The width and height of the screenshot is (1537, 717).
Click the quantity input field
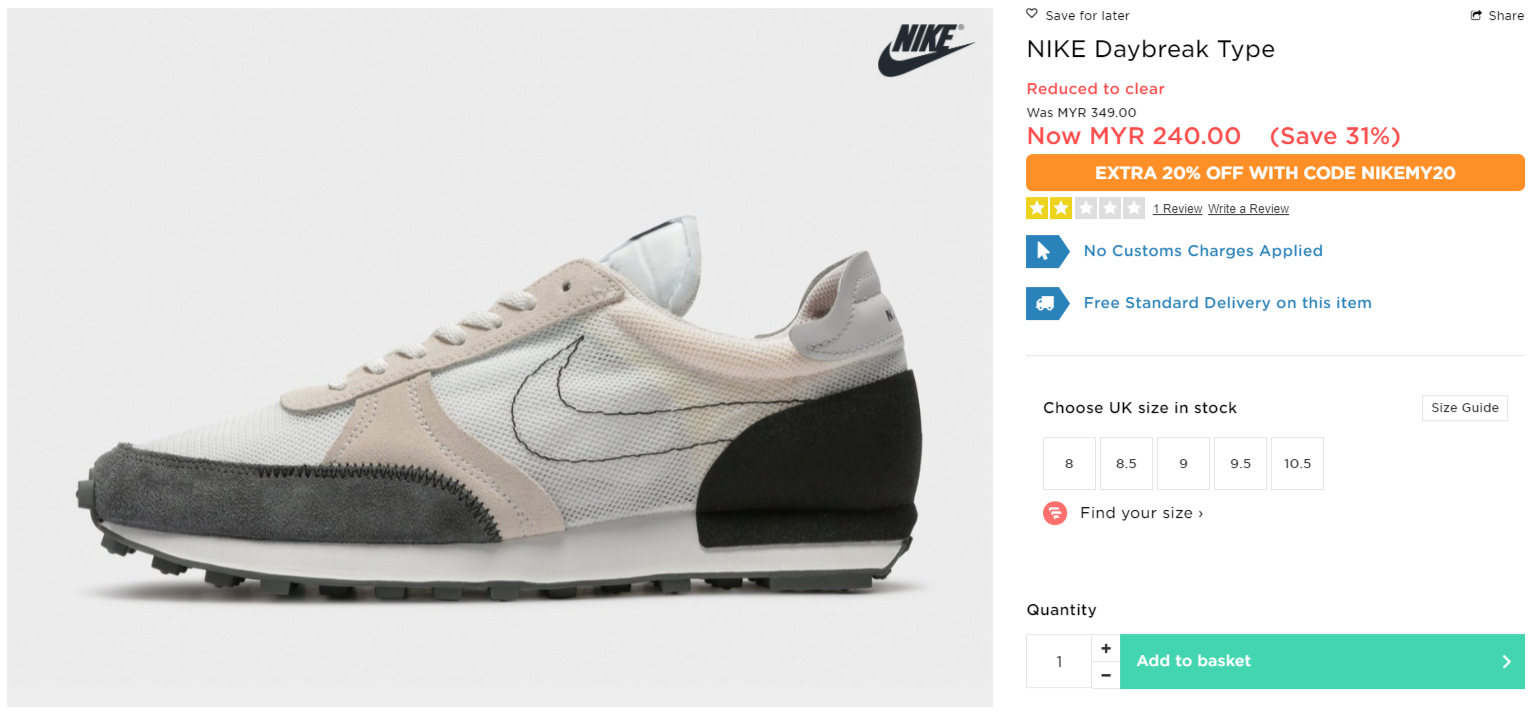[x=1059, y=661]
